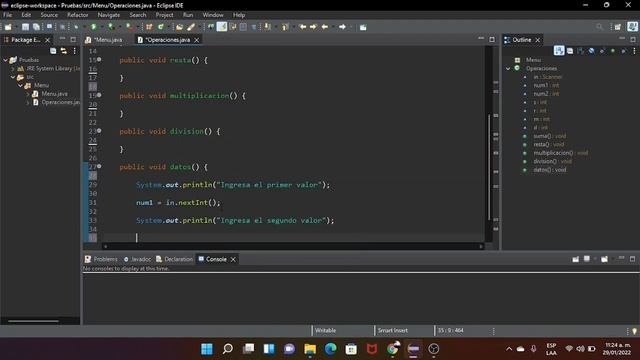The image size is (640, 360).
Task: Toggle Link with Editor in Package Explorer
Action: [64, 51]
